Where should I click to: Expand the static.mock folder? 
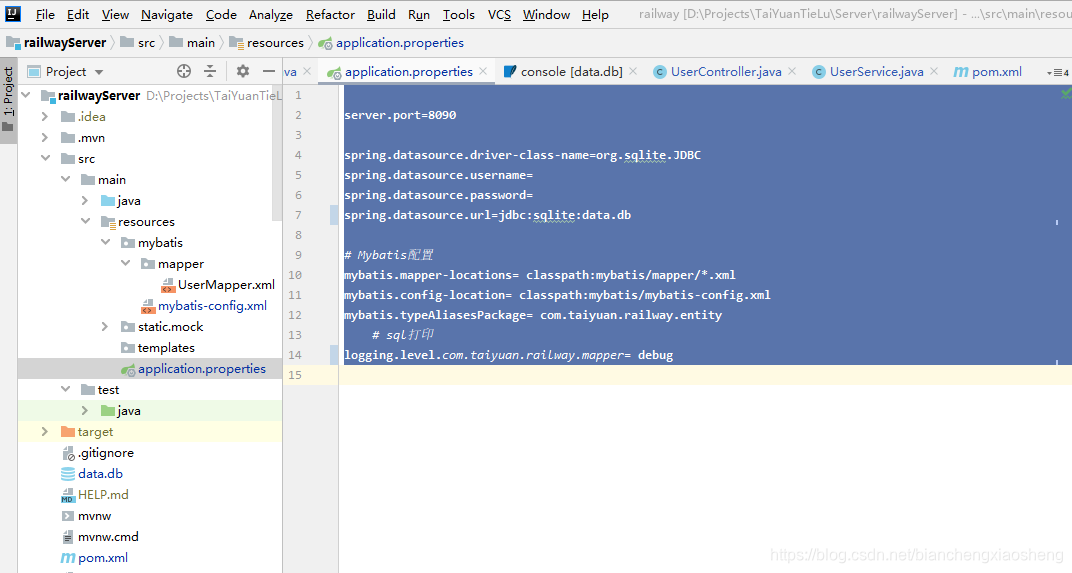(105, 326)
